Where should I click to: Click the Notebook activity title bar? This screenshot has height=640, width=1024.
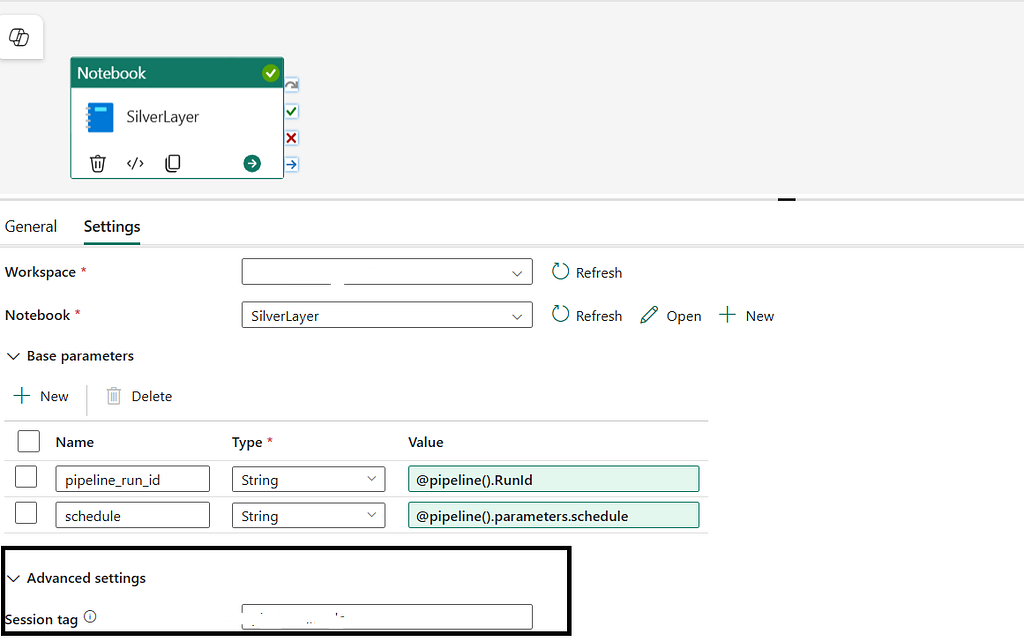[177, 73]
